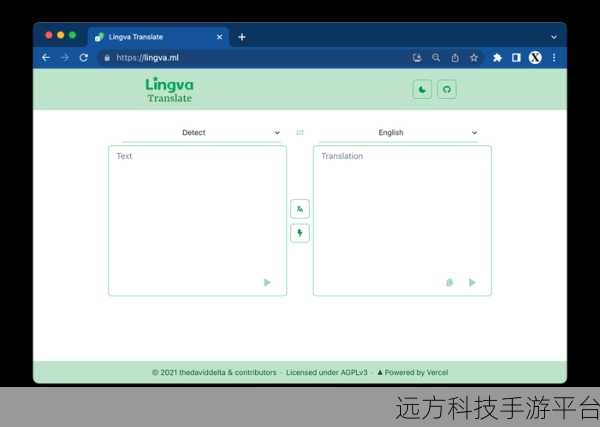The height and width of the screenshot is (427, 600).
Task: Open the English target language dropdown
Action: point(399,133)
